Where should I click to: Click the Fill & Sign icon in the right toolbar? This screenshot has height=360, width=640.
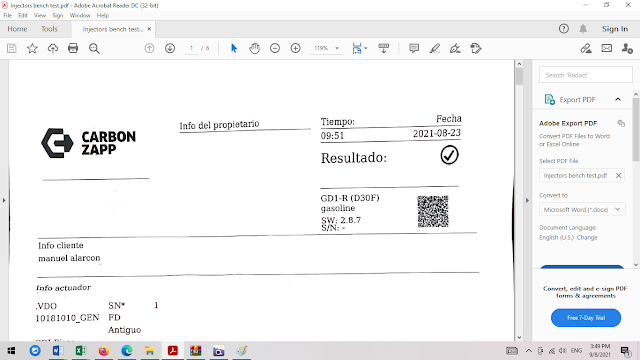[586, 49]
